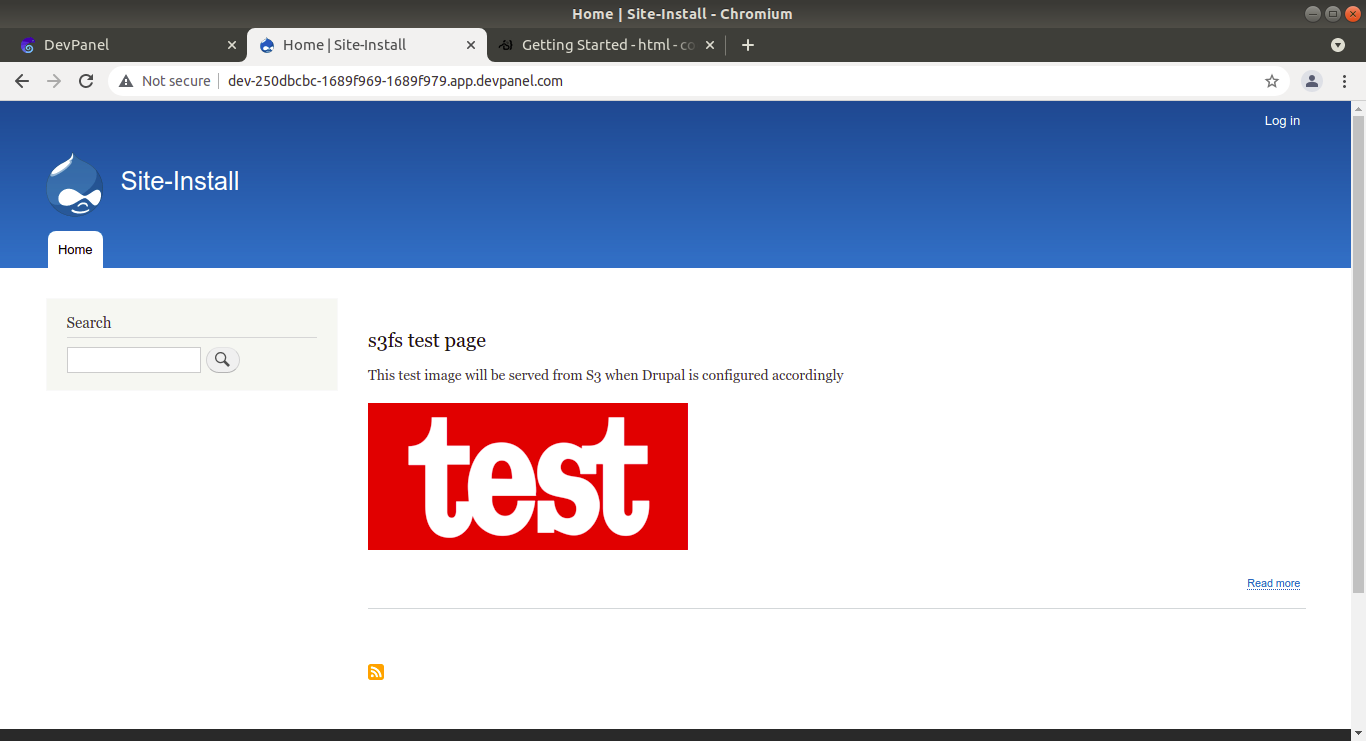
Task: Click the search magnifier button
Action: pos(222,359)
